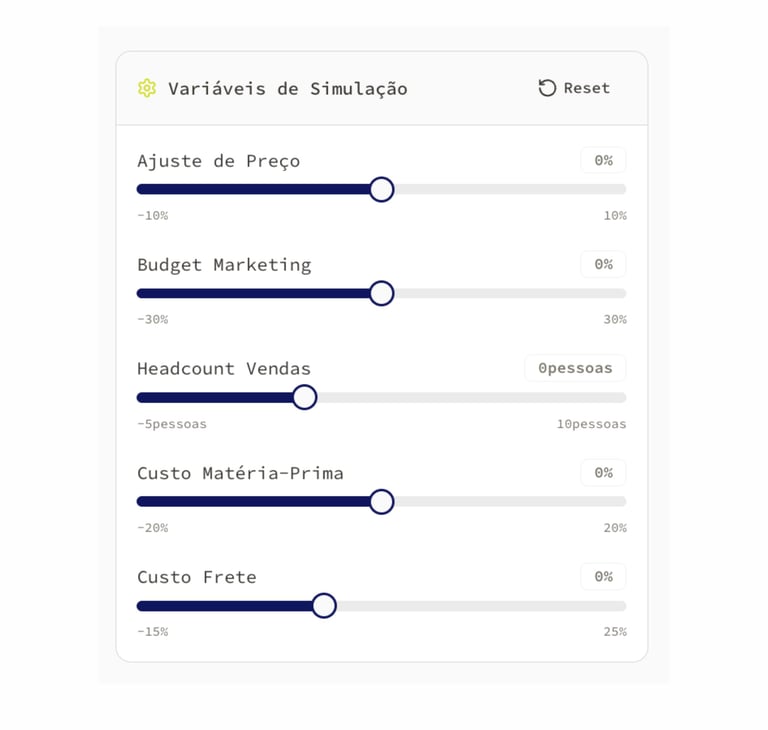Click the Custo Matéria-Prima label
This screenshot has width=768, height=730.
240,473
